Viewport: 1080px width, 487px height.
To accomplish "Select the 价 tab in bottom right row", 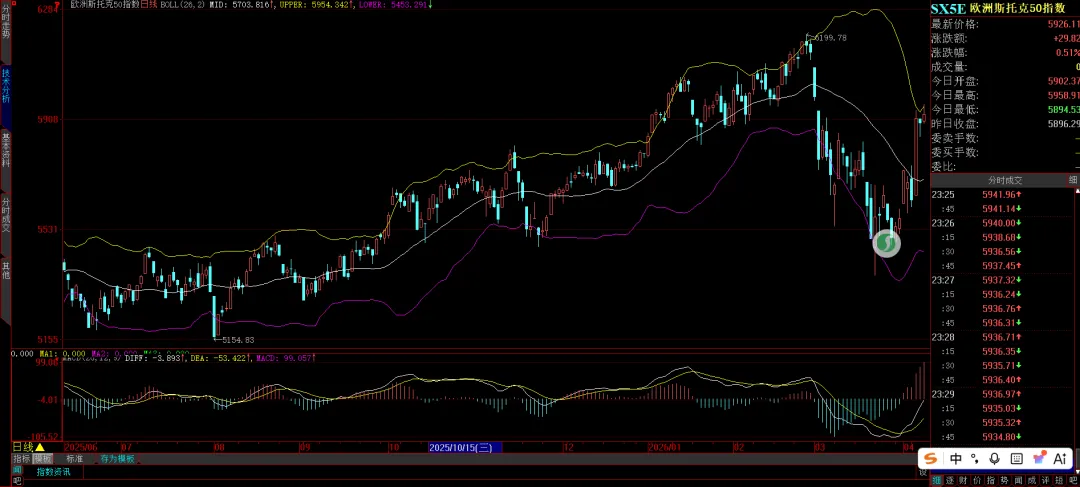I will coord(978,479).
